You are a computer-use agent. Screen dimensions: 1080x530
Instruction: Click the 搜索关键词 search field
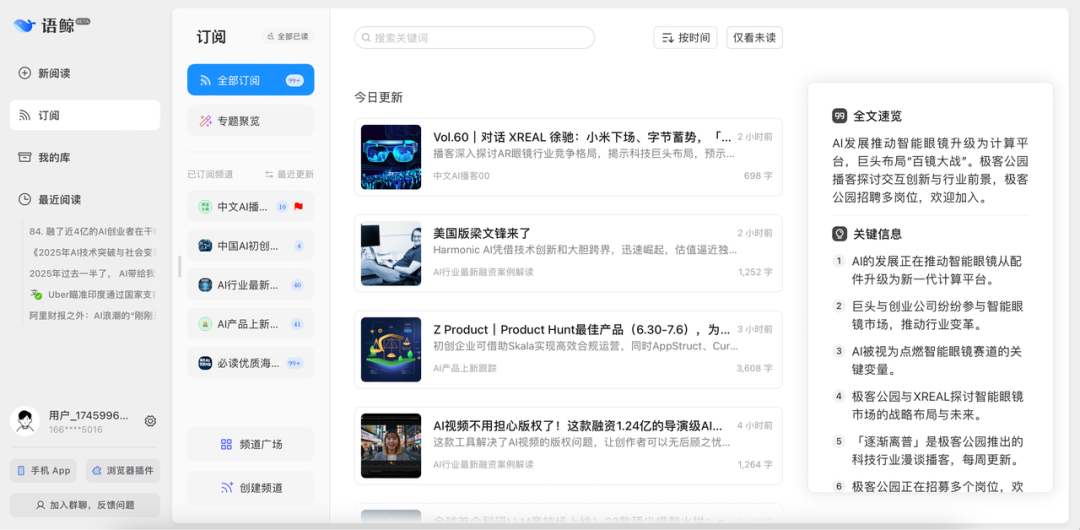[474, 38]
